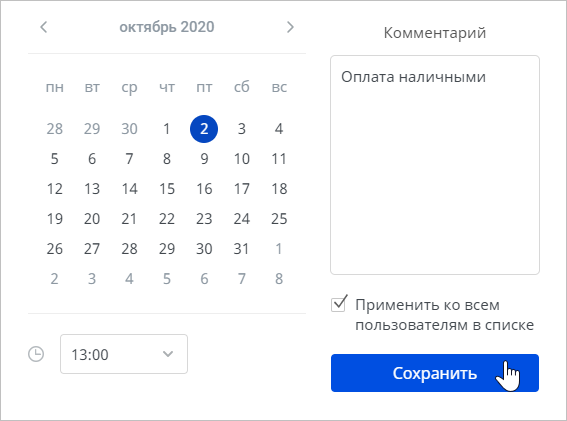The image size is (567, 421).
Task: Choose date 31 in the calendar
Action: point(242,249)
